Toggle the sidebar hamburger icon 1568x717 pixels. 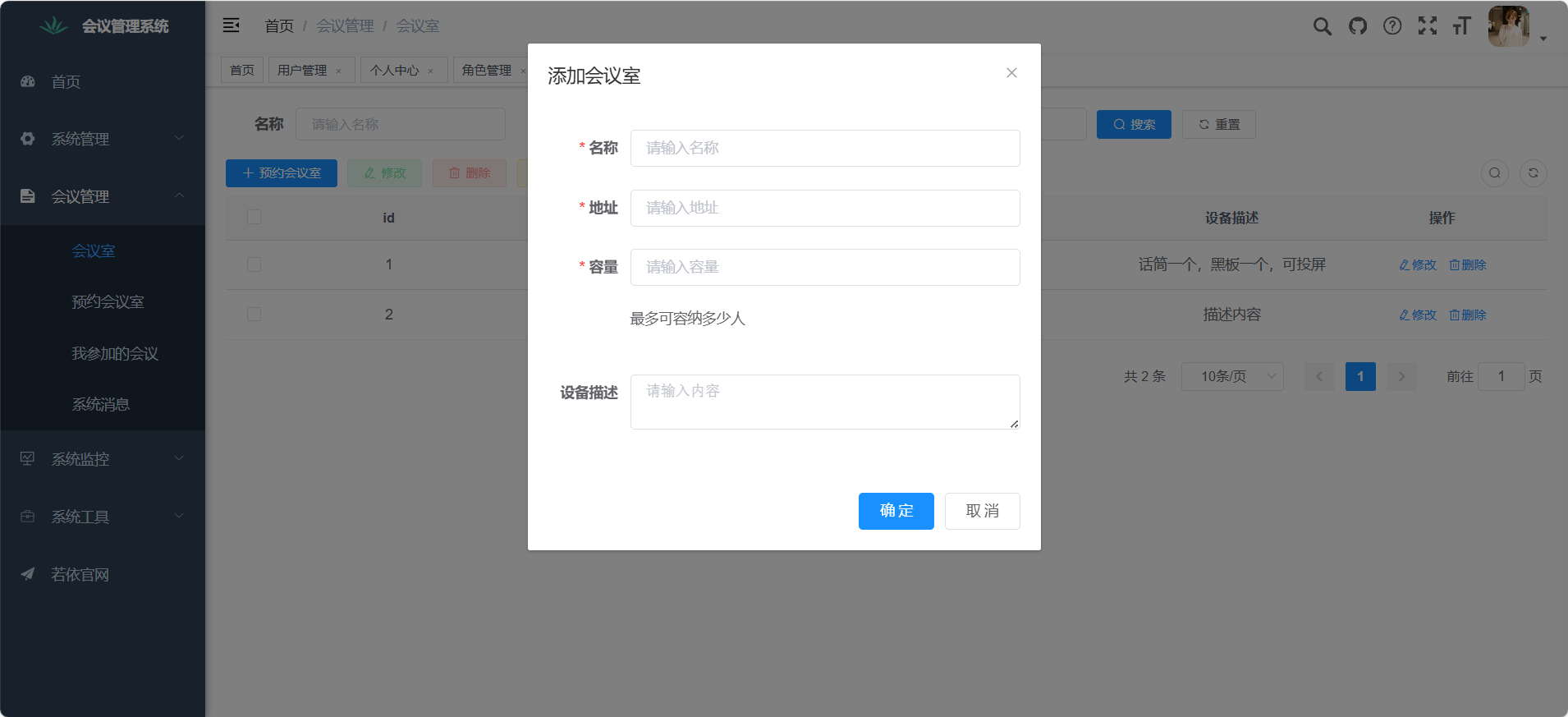click(x=232, y=25)
